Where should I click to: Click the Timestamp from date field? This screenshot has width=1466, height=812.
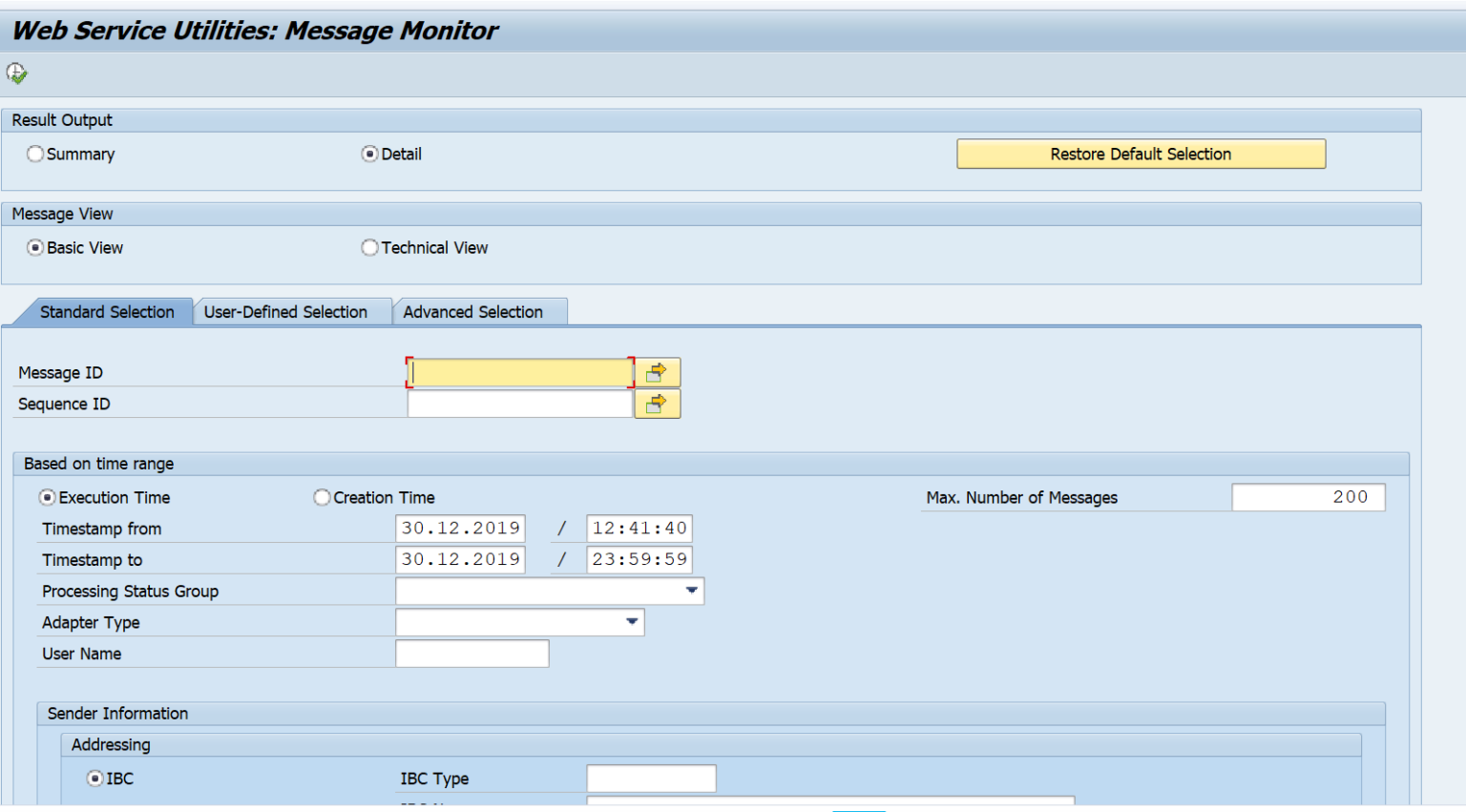point(460,528)
